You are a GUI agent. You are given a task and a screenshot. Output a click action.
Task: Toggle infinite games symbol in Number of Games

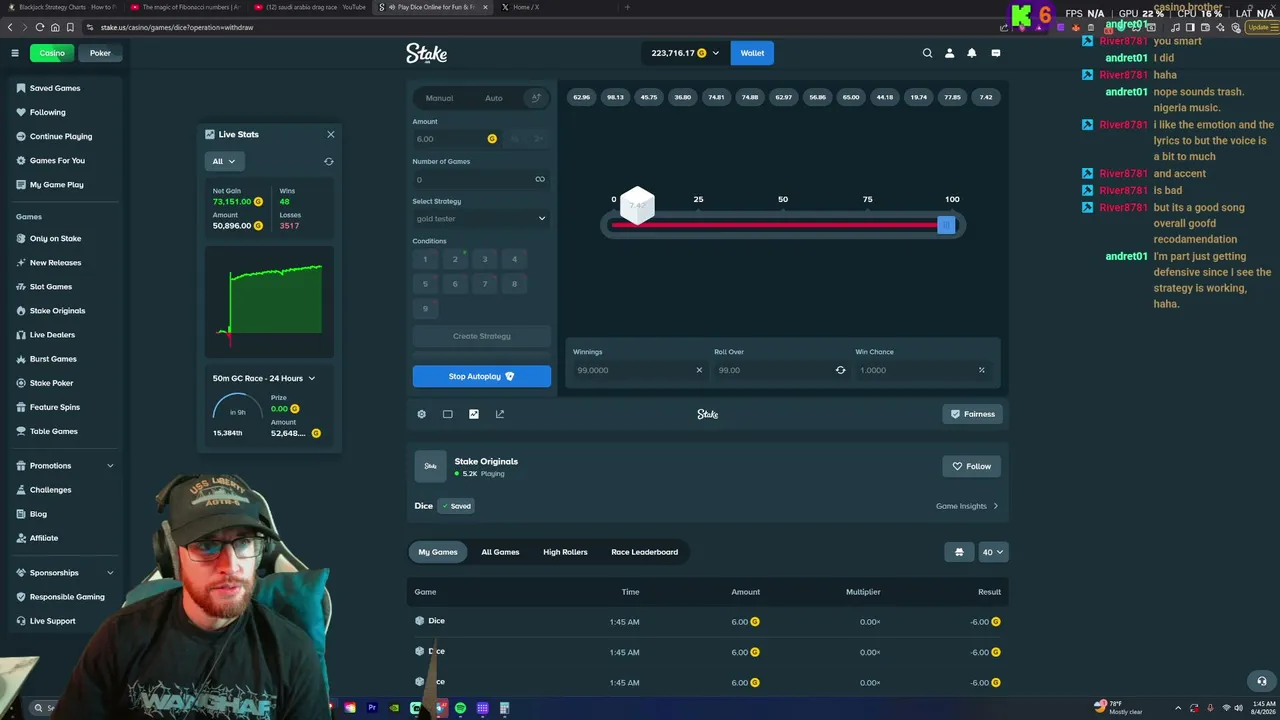[x=540, y=179]
